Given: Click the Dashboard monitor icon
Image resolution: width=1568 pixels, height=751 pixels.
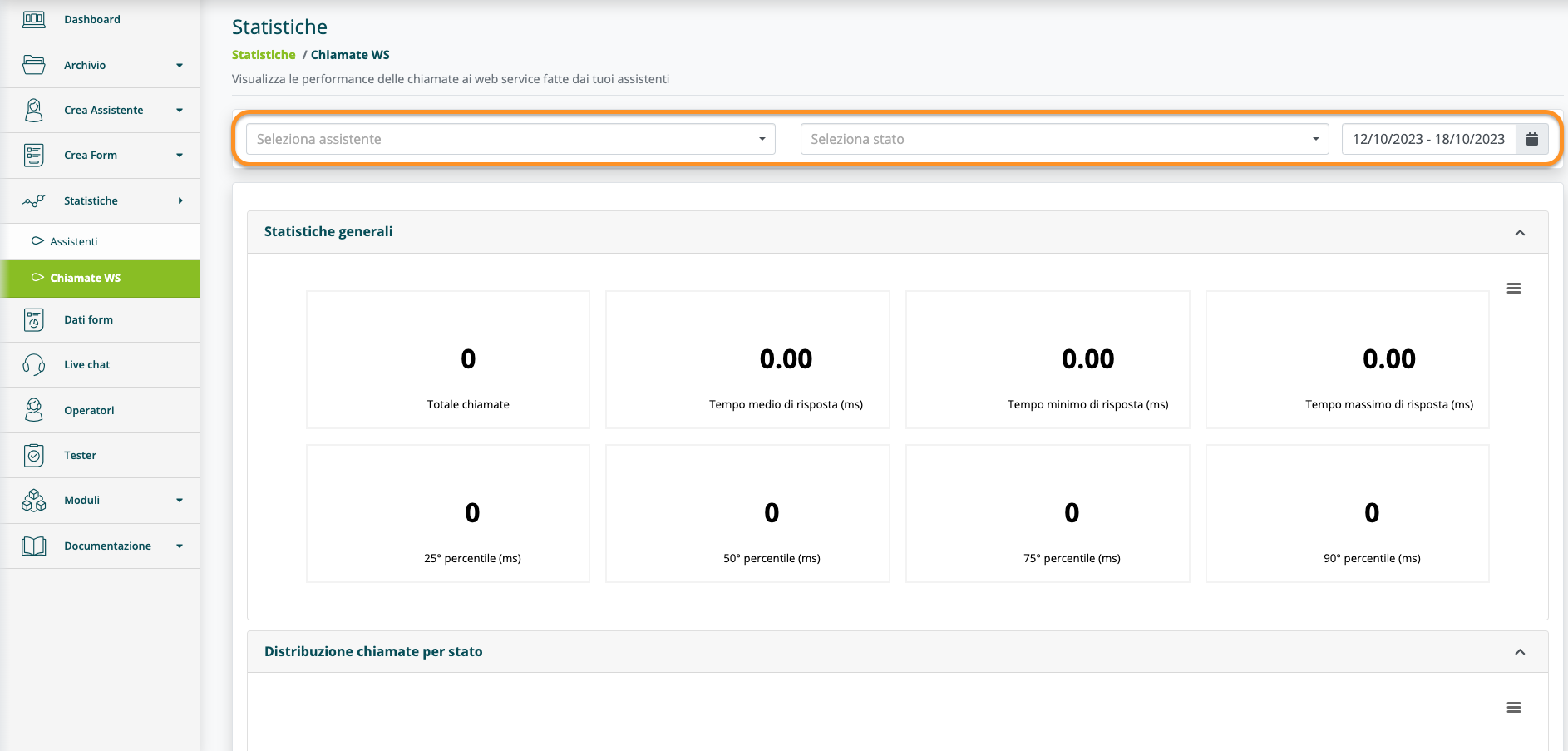Looking at the screenshot, I should tap(34, 19).
